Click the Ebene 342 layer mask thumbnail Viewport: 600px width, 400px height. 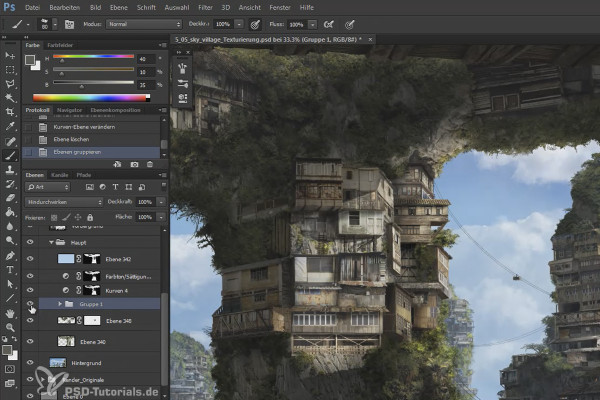(92, 259)
